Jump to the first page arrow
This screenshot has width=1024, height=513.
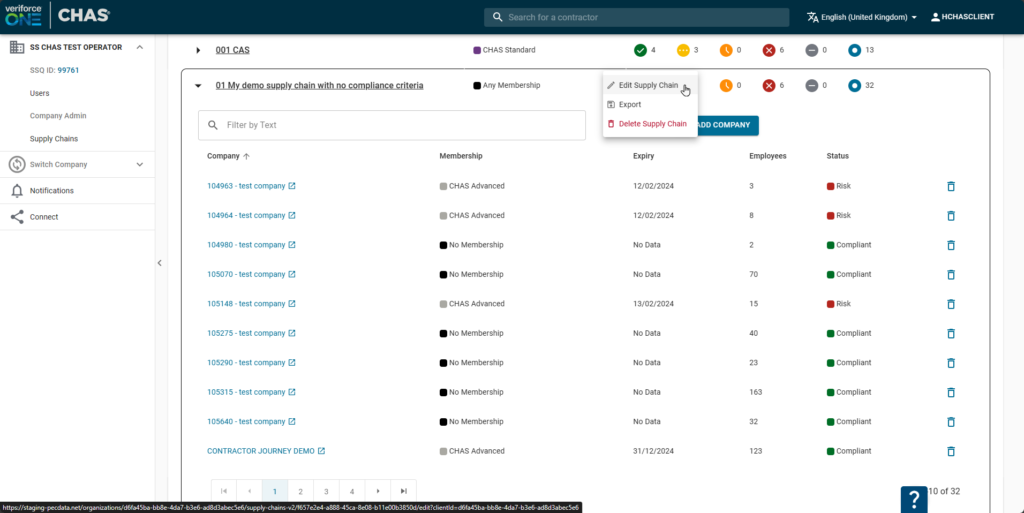(224, 491)
